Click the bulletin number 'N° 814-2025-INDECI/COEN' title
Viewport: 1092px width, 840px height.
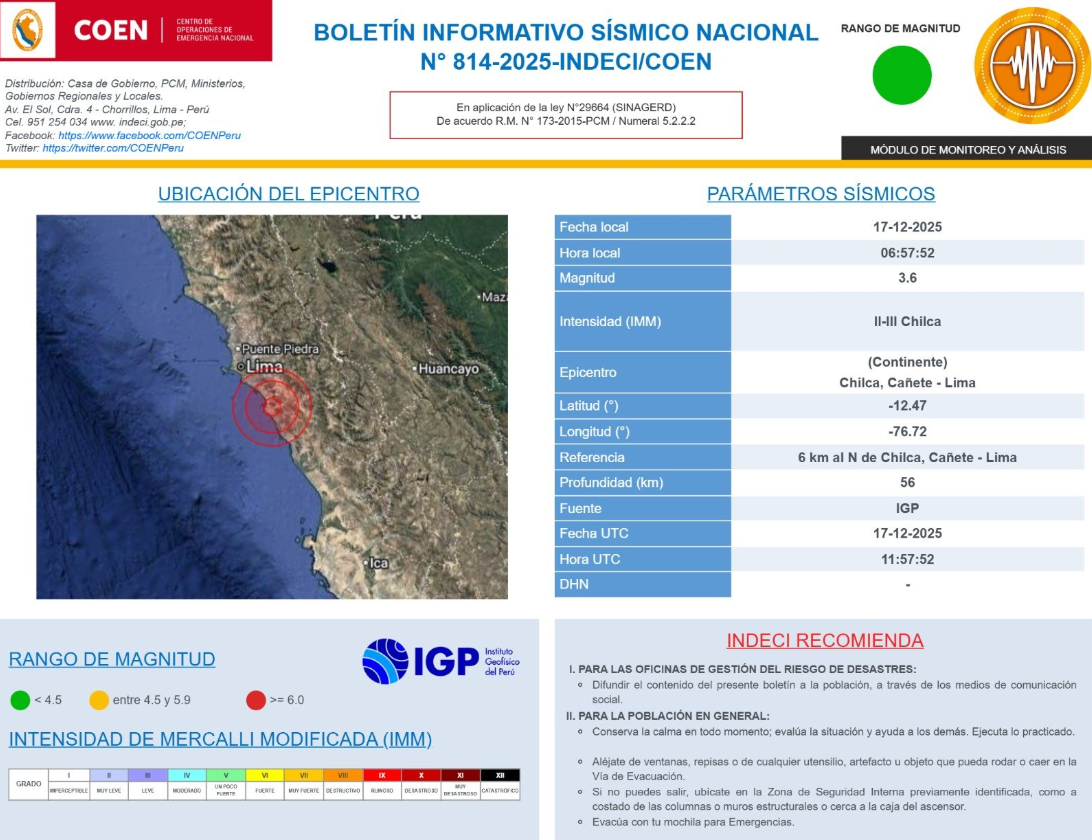point(563,62)
